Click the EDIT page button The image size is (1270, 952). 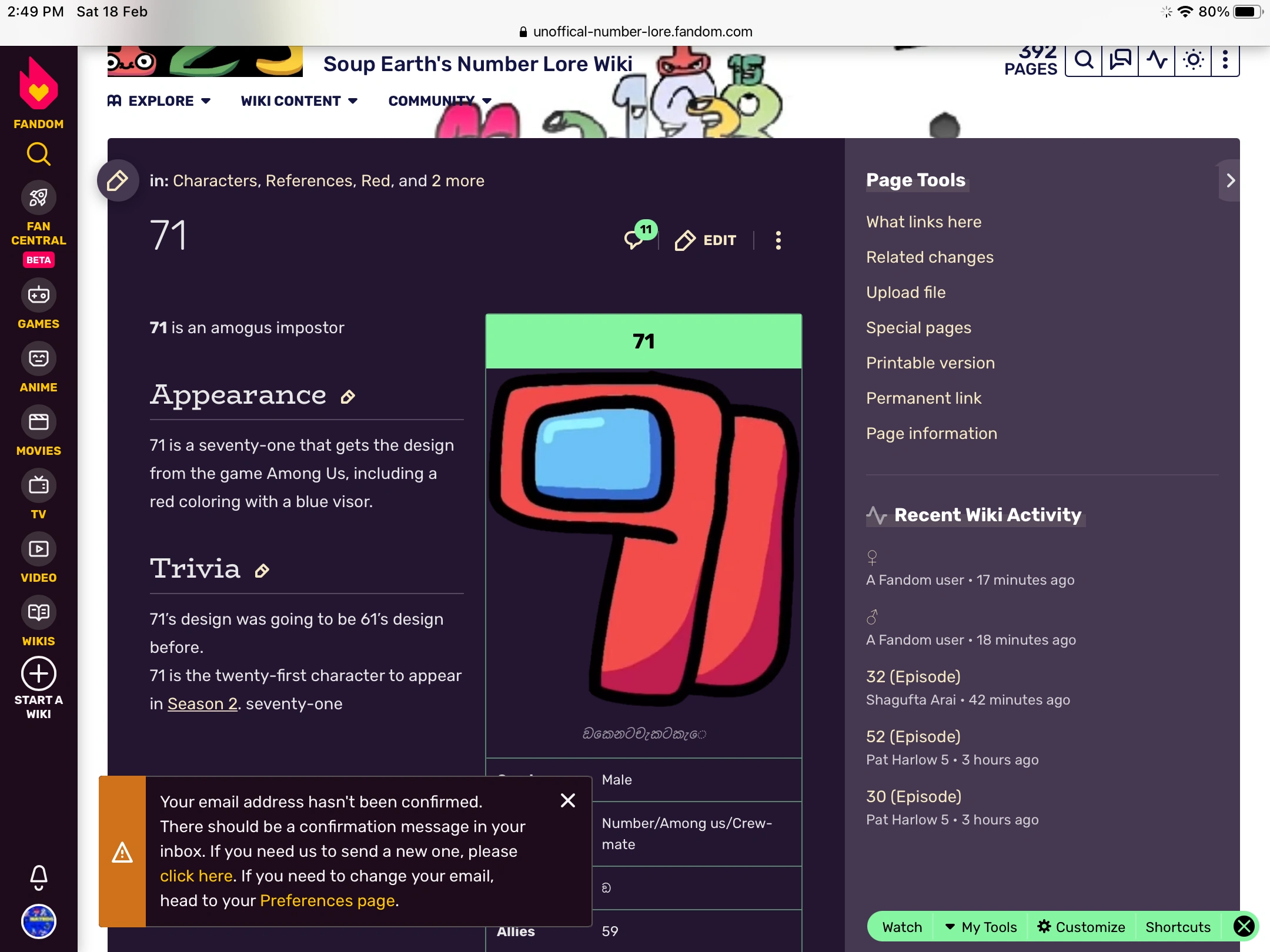pos(706,240)
